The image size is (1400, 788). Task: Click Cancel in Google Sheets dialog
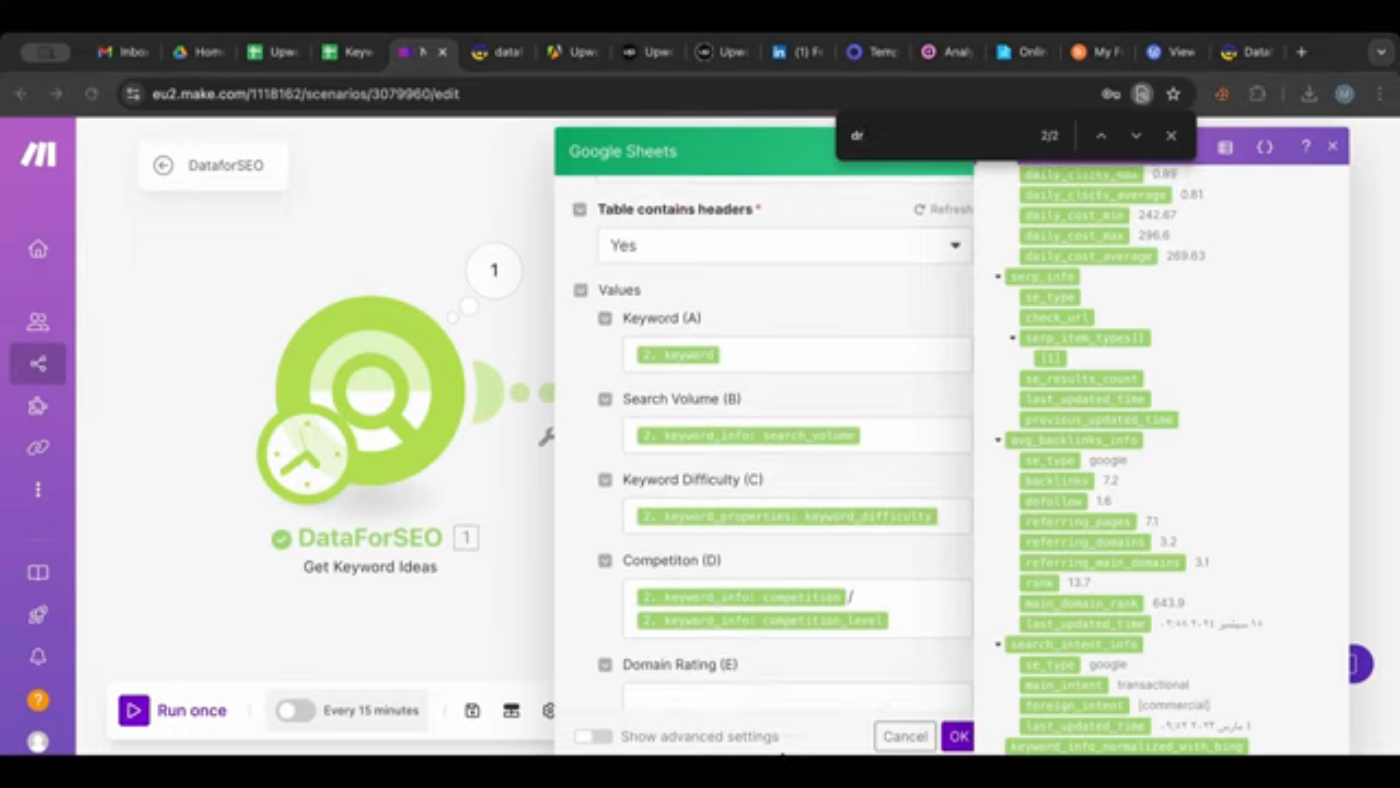click(x=905, y=737)
